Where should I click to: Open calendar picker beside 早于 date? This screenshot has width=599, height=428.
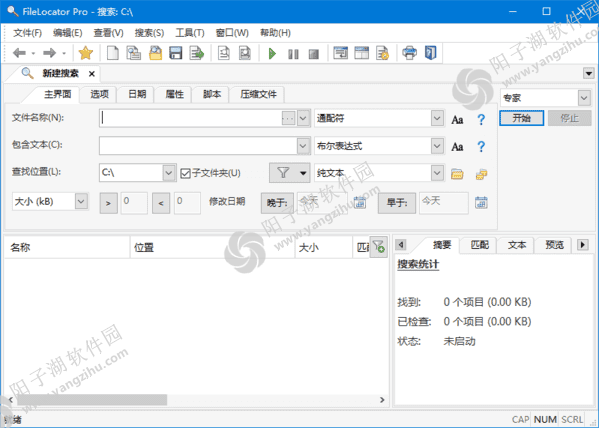coord(481,202)
